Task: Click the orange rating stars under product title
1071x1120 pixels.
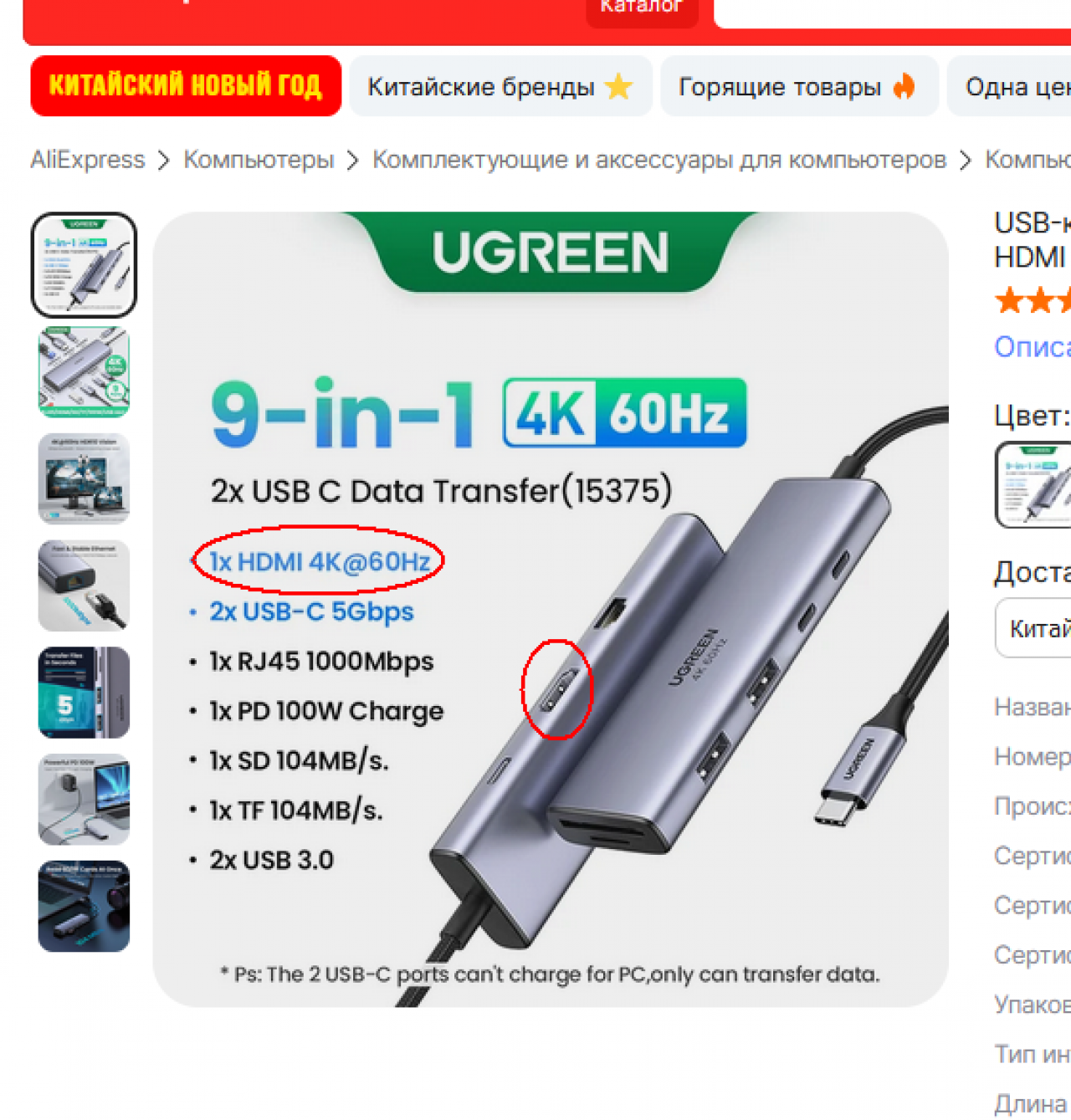Action: (1033, 300)
